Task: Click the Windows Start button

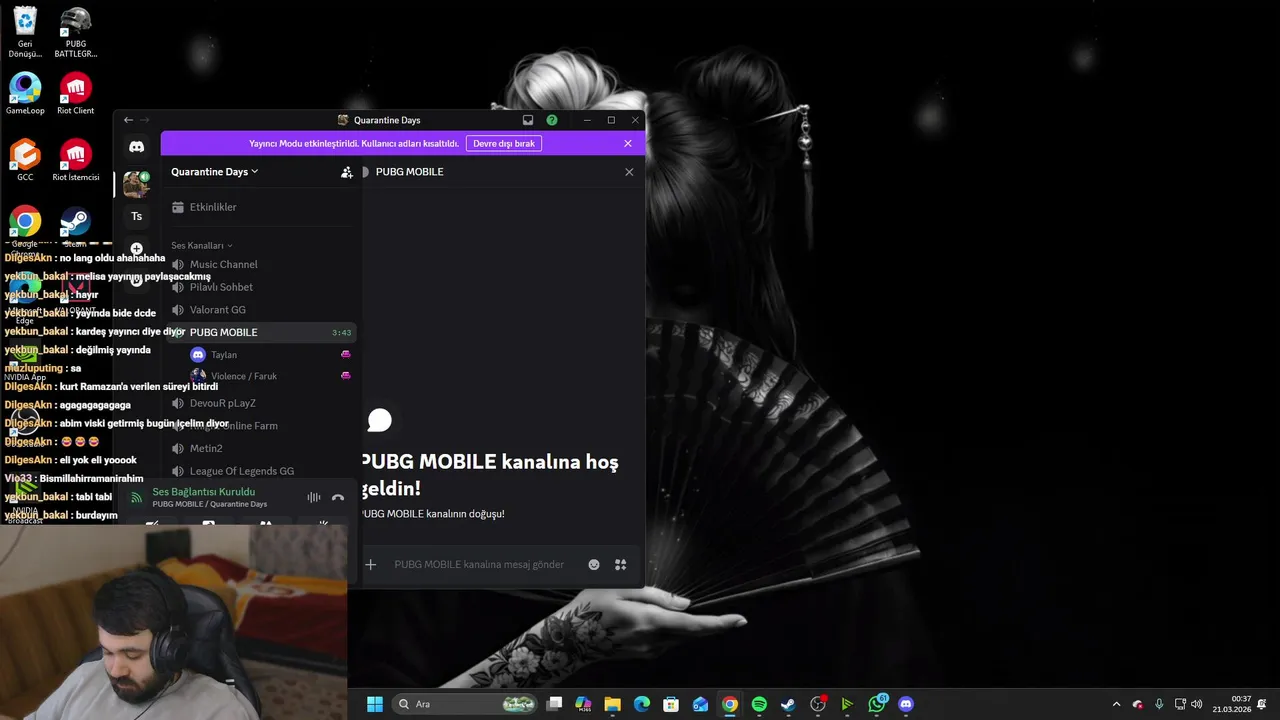Action: pos(374,704)
